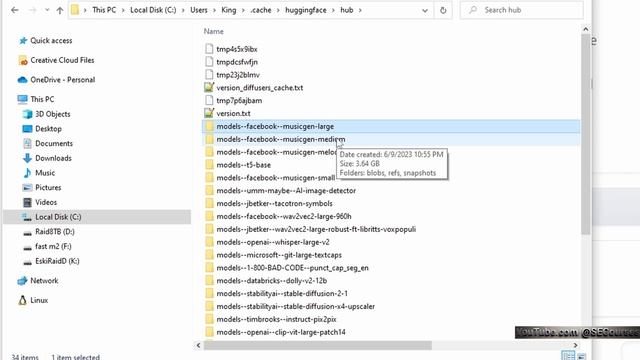
Task: Select Local Disk (C:) in sidebar
Action: pyautogui.click(x=58, y=217)
